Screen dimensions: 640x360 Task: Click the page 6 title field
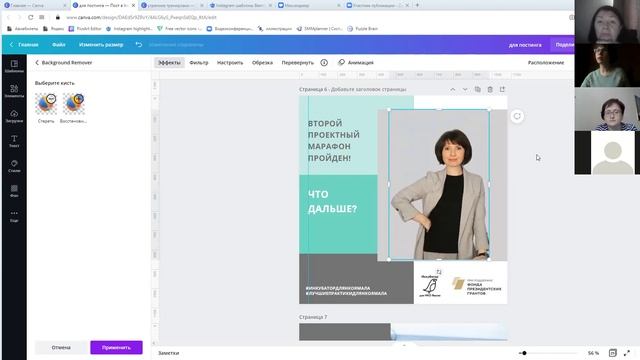pos(369,89)
